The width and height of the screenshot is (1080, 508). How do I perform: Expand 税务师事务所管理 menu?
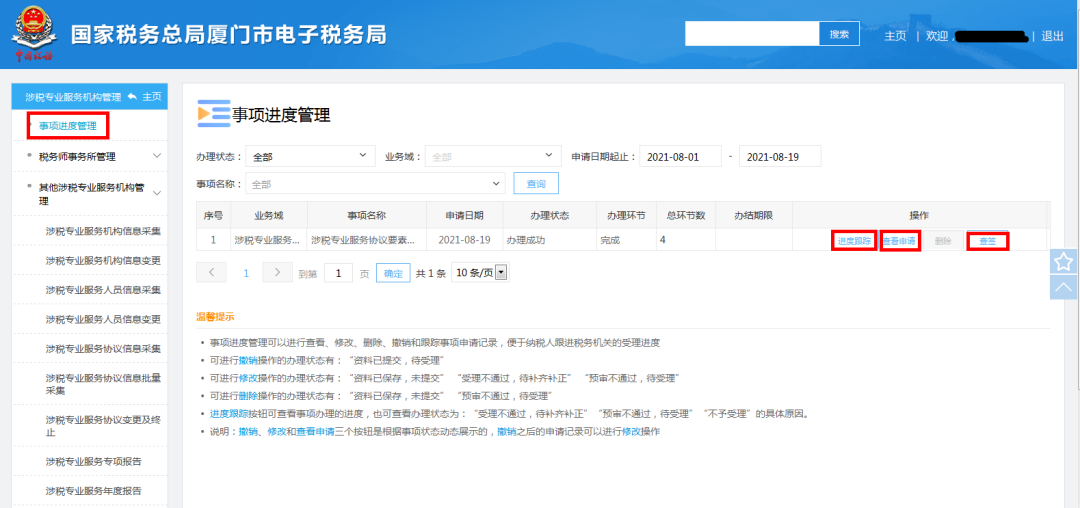coord(90,156)
